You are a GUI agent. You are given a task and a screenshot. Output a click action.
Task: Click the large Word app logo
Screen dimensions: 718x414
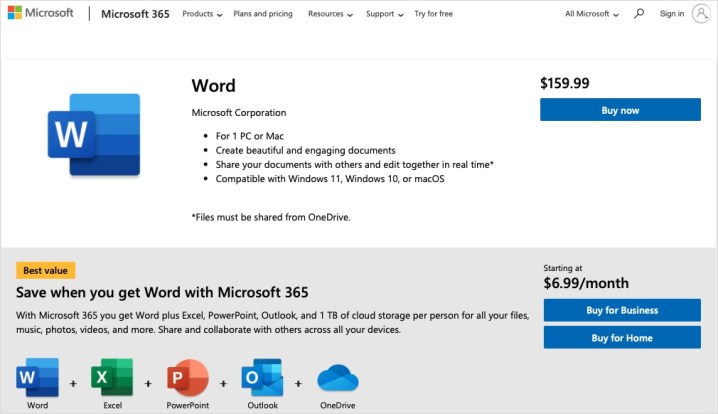93,127
